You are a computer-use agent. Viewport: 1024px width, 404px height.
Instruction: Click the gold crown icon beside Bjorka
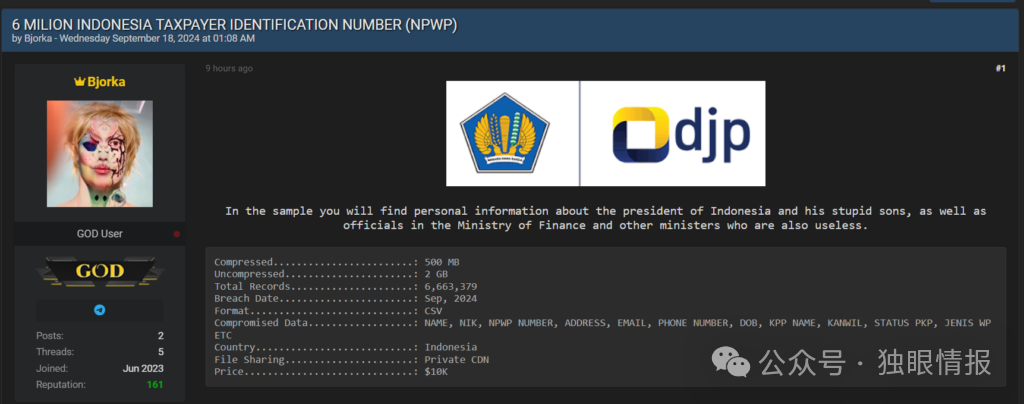(79, 81)
